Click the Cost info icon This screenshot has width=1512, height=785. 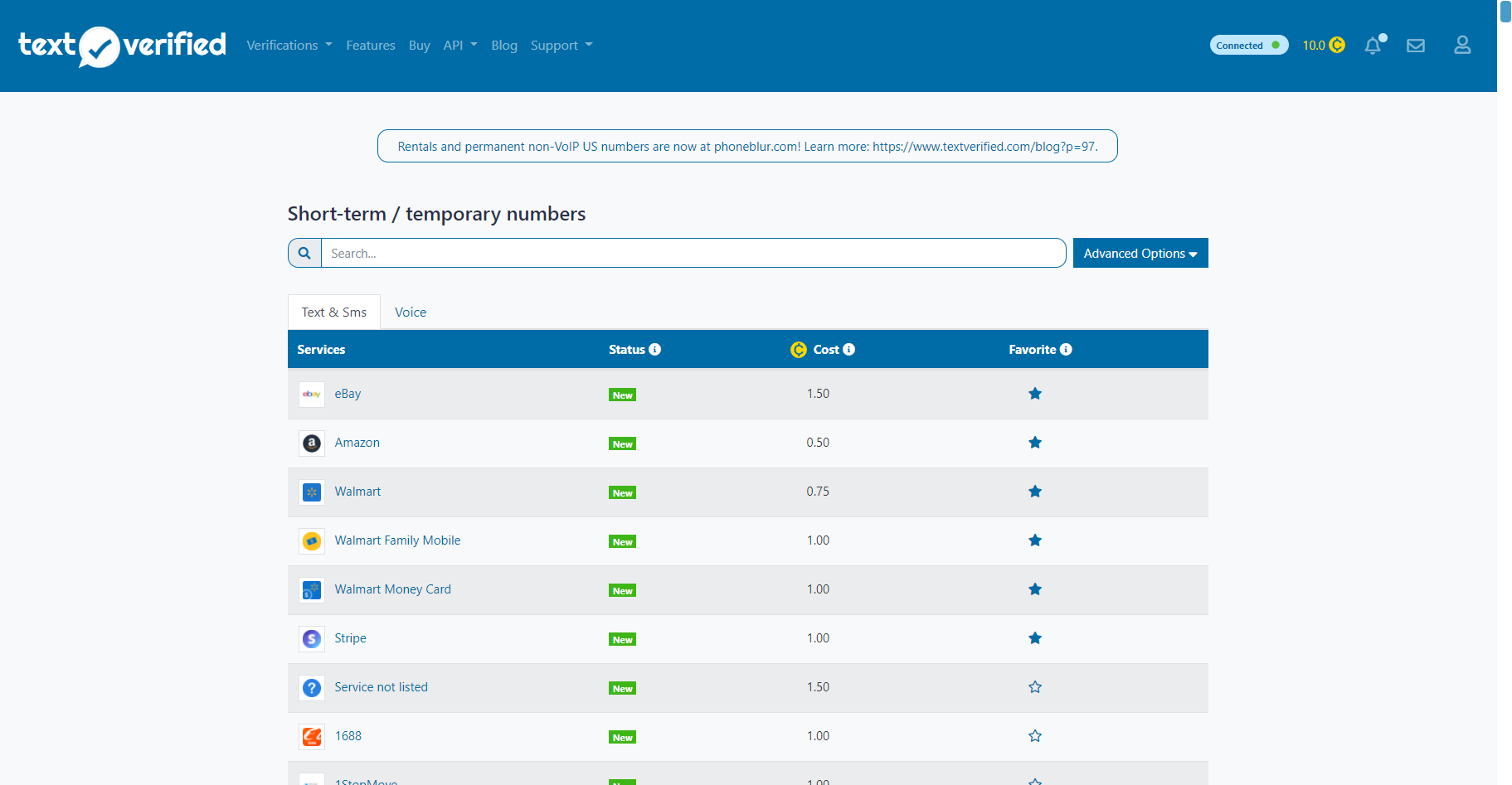[x=848, y=349]
